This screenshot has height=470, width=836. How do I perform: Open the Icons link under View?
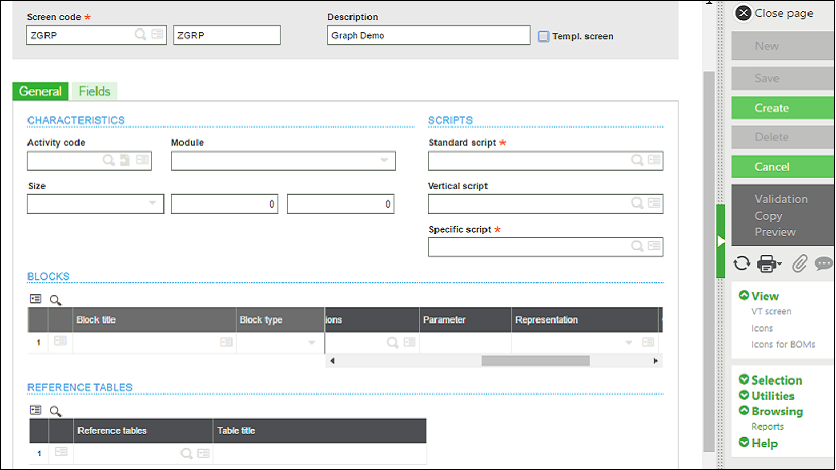pos(762,328)
